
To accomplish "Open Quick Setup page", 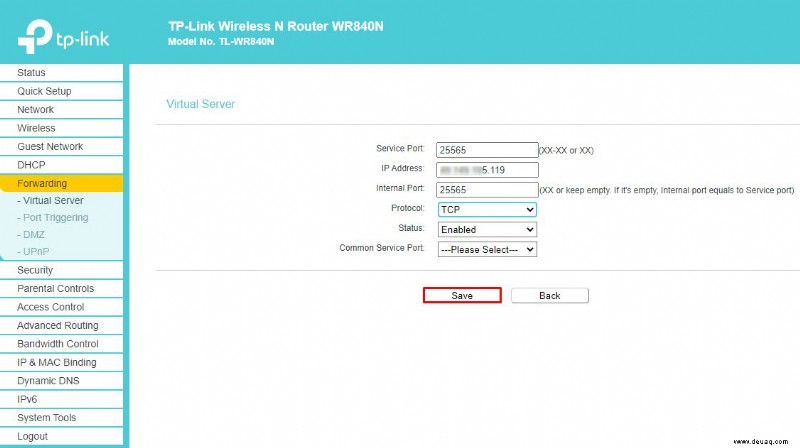I will tap(61, 91).
